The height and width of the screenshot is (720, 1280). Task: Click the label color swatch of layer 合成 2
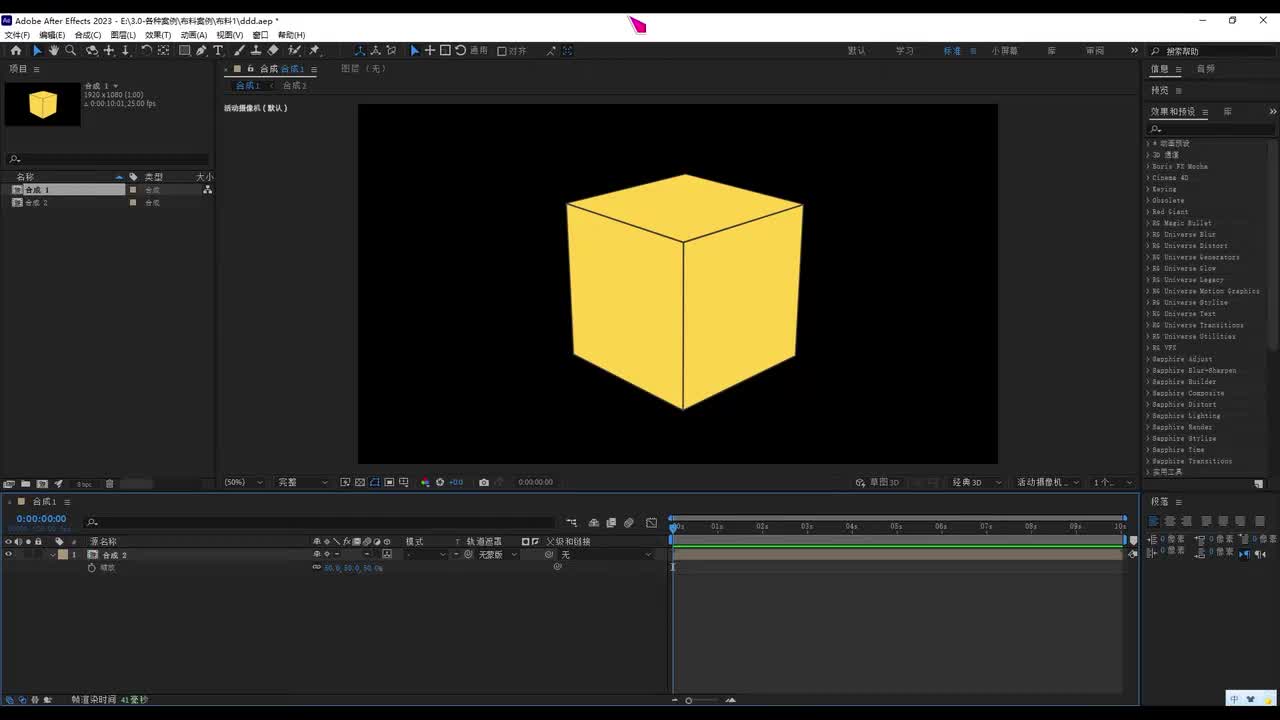coord(63,554)
